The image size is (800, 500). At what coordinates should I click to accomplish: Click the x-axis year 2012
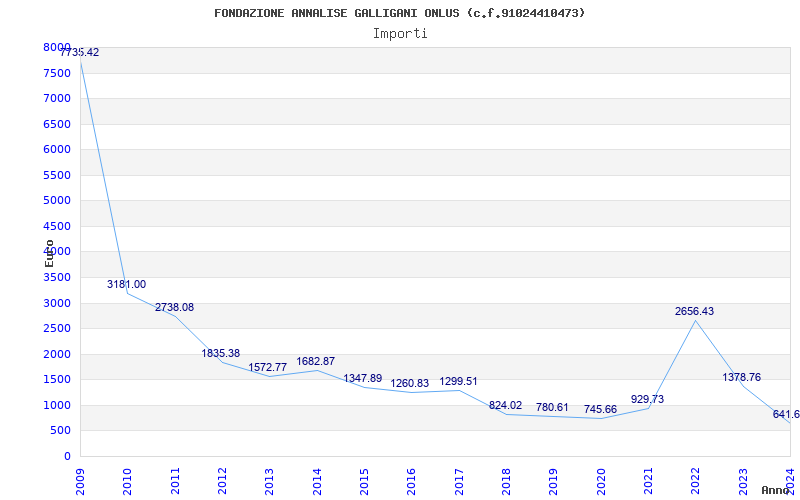pos(222,482)
